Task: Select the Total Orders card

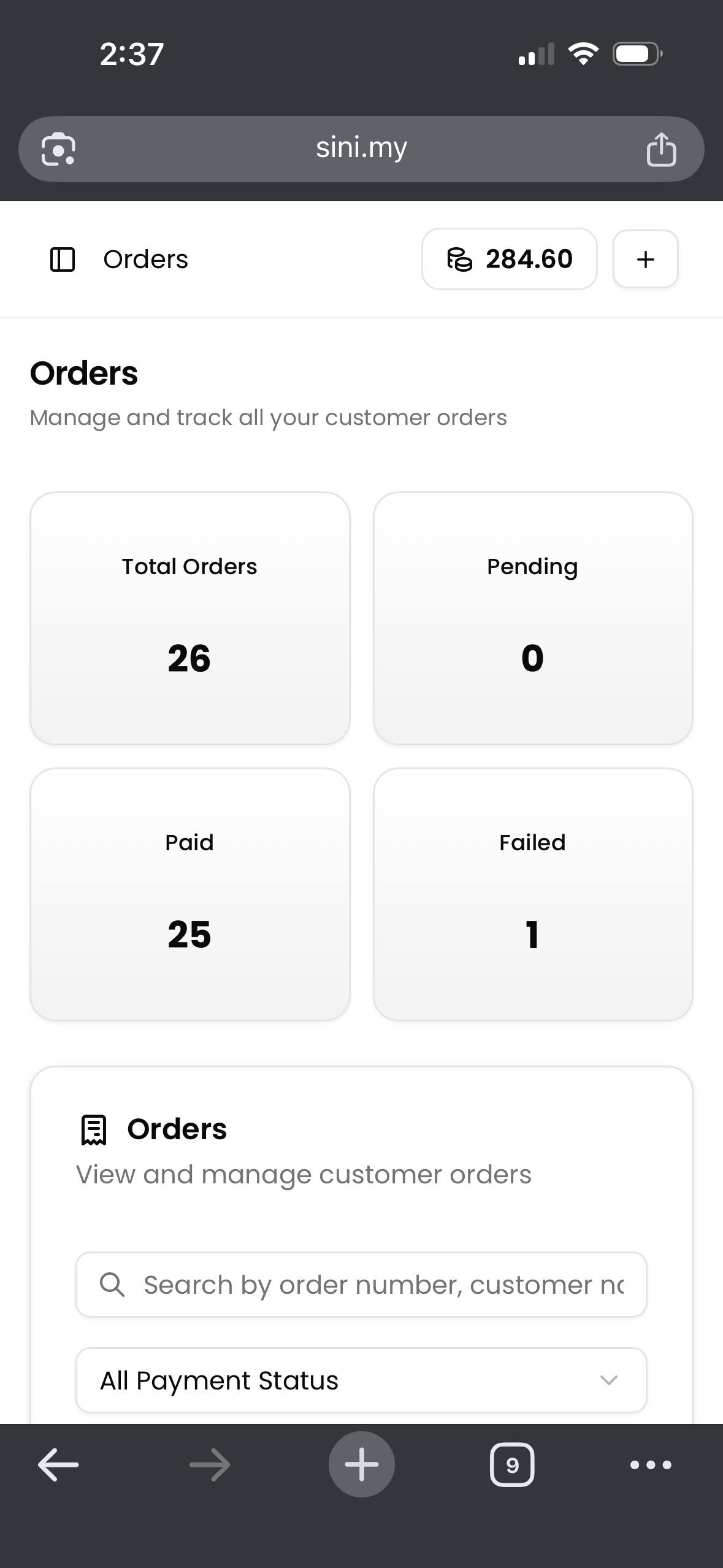Action: 189,618
